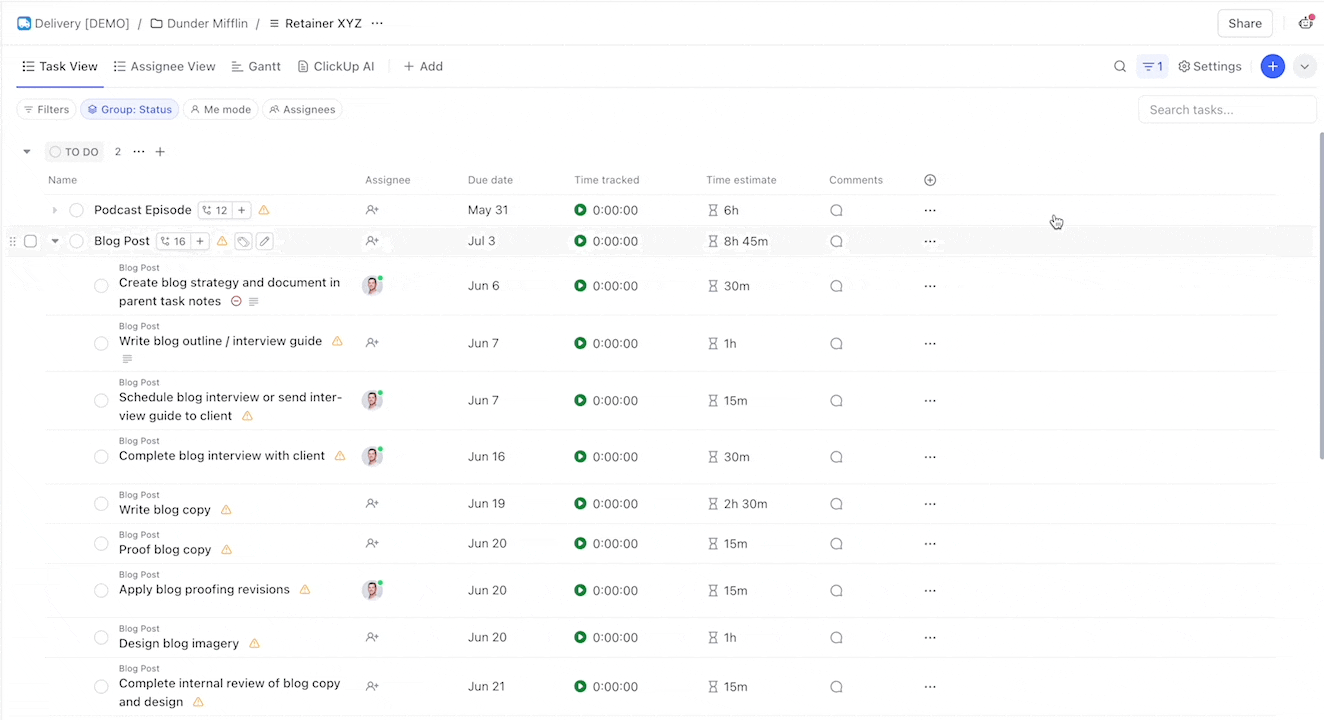This screenshot has height=720, width=1324.
Task: Click the Search tasks input field
Action: pyautogui.click(x=1227, y=110)
